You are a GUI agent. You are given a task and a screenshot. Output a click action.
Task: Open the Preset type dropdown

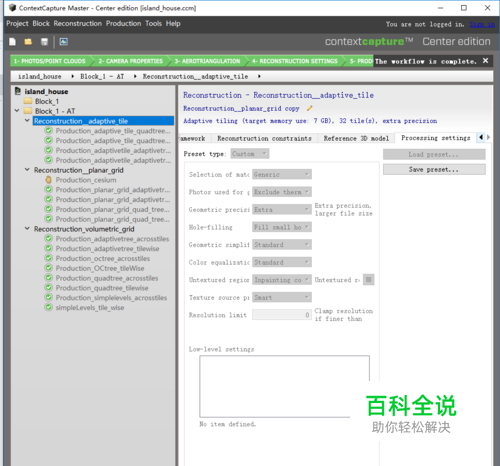pyautogui.click(x=250, y=154)
